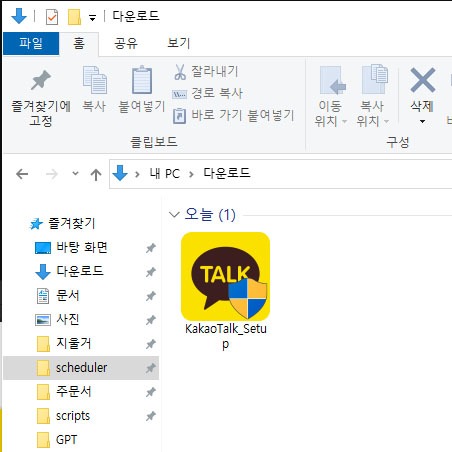Switch to the Share (공유) tab

[126, 44]
